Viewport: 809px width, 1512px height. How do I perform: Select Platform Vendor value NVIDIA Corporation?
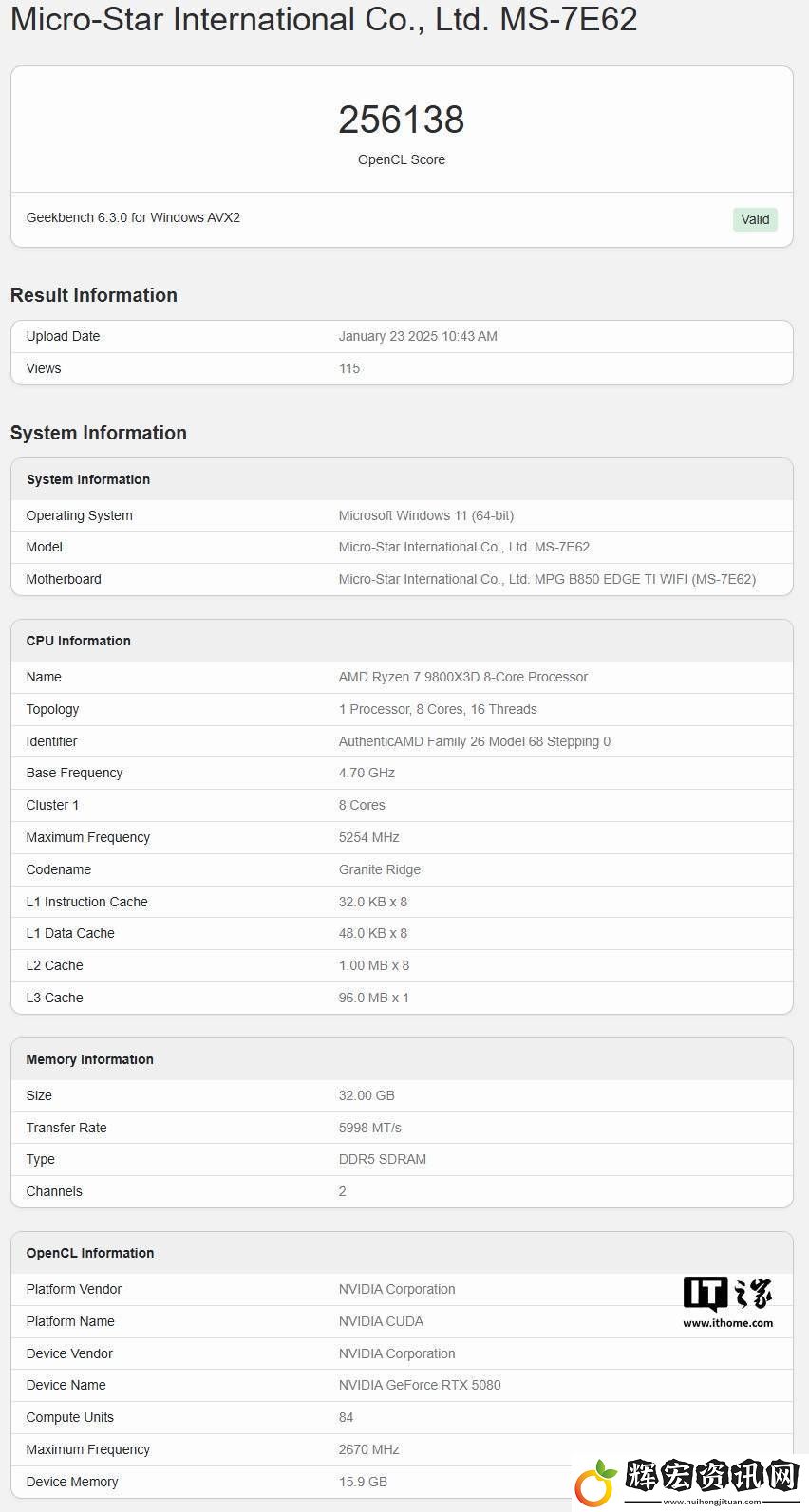click(397, 1289)
